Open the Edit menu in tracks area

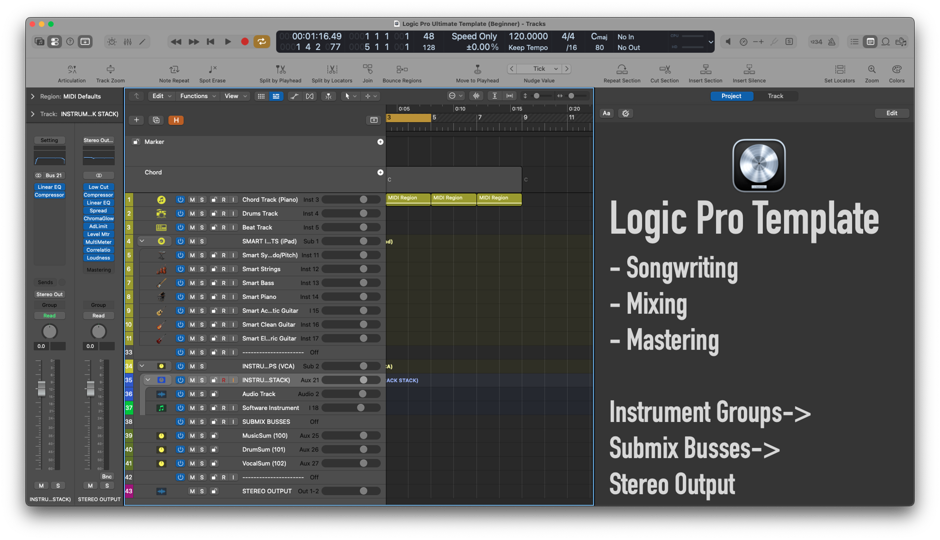pyautogui.click(x=160, y=97)
